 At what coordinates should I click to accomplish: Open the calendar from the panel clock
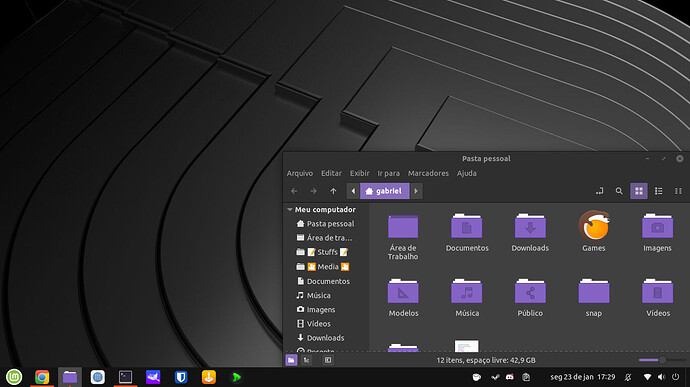583,377
